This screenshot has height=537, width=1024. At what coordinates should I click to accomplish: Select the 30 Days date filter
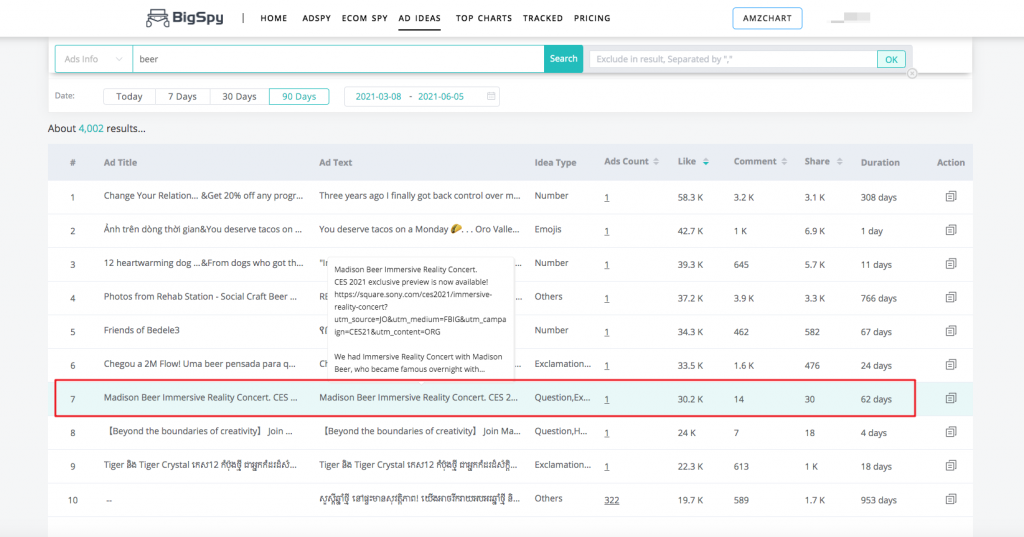[x=239, y=96]
